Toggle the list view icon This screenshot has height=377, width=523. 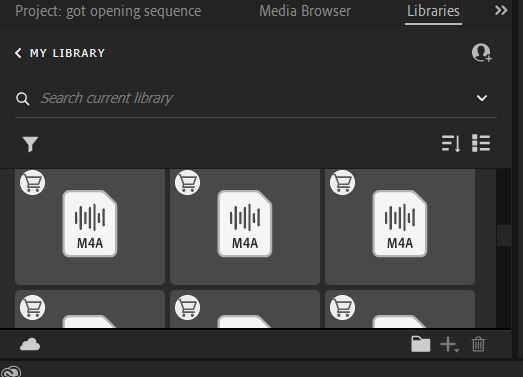point(481,143)
